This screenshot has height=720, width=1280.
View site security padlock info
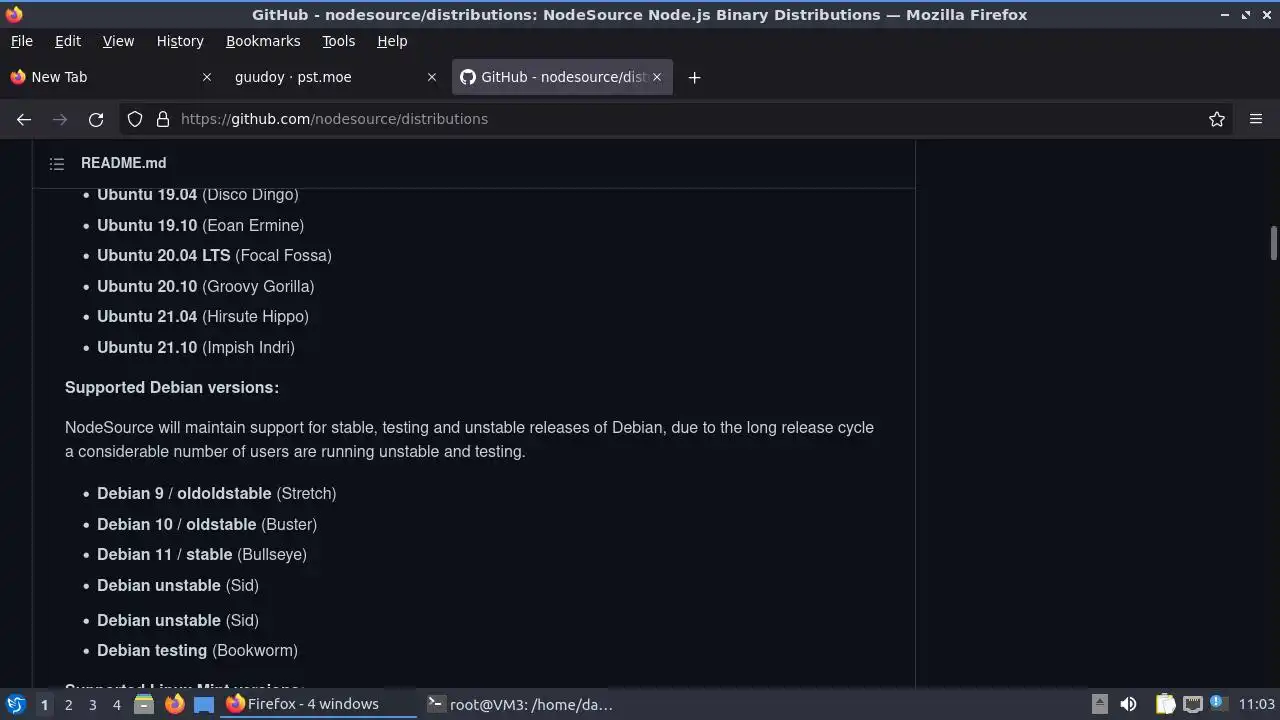[x=163, y=119]
